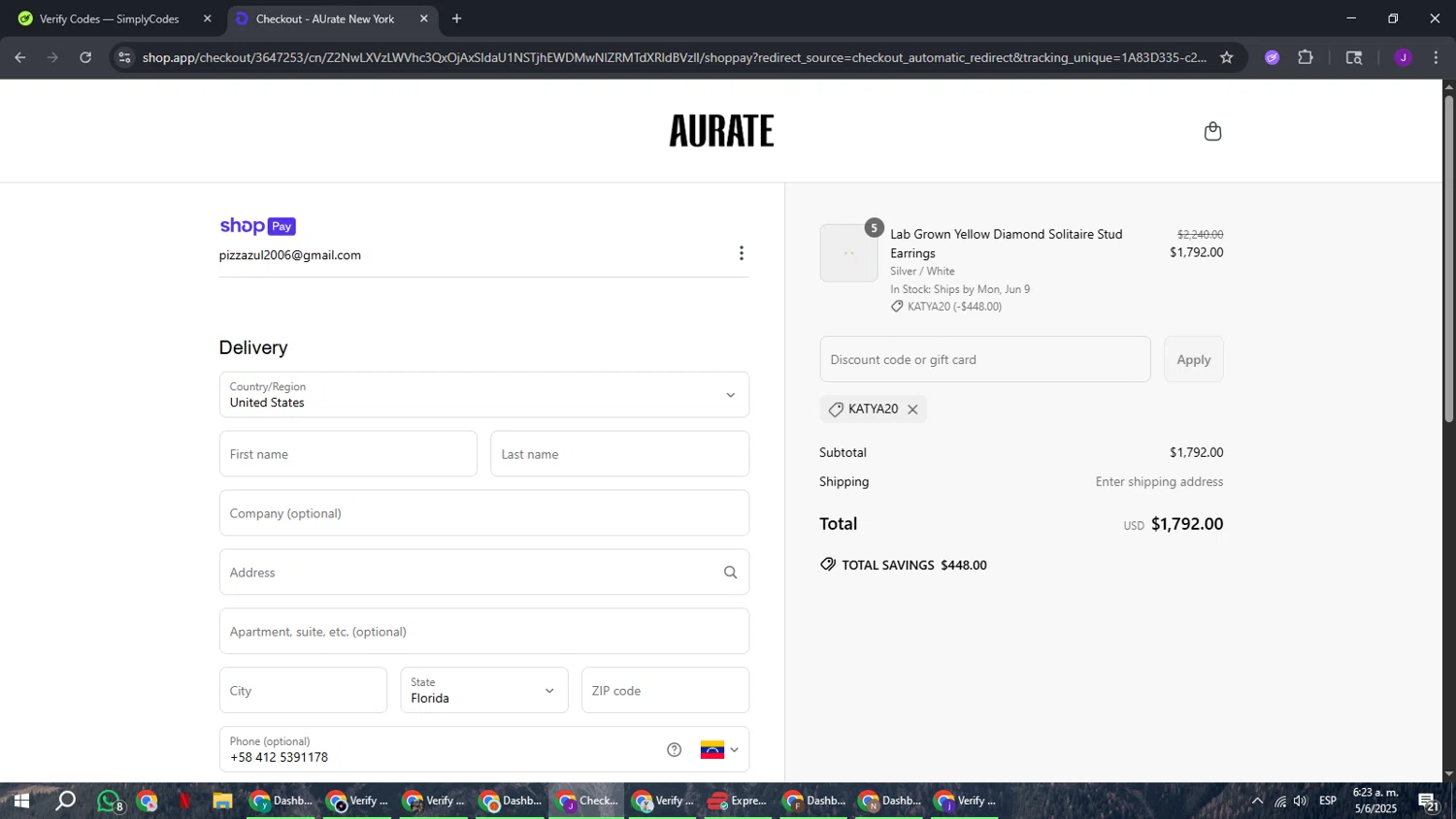Open File Explorer from the taskbar

222,802
